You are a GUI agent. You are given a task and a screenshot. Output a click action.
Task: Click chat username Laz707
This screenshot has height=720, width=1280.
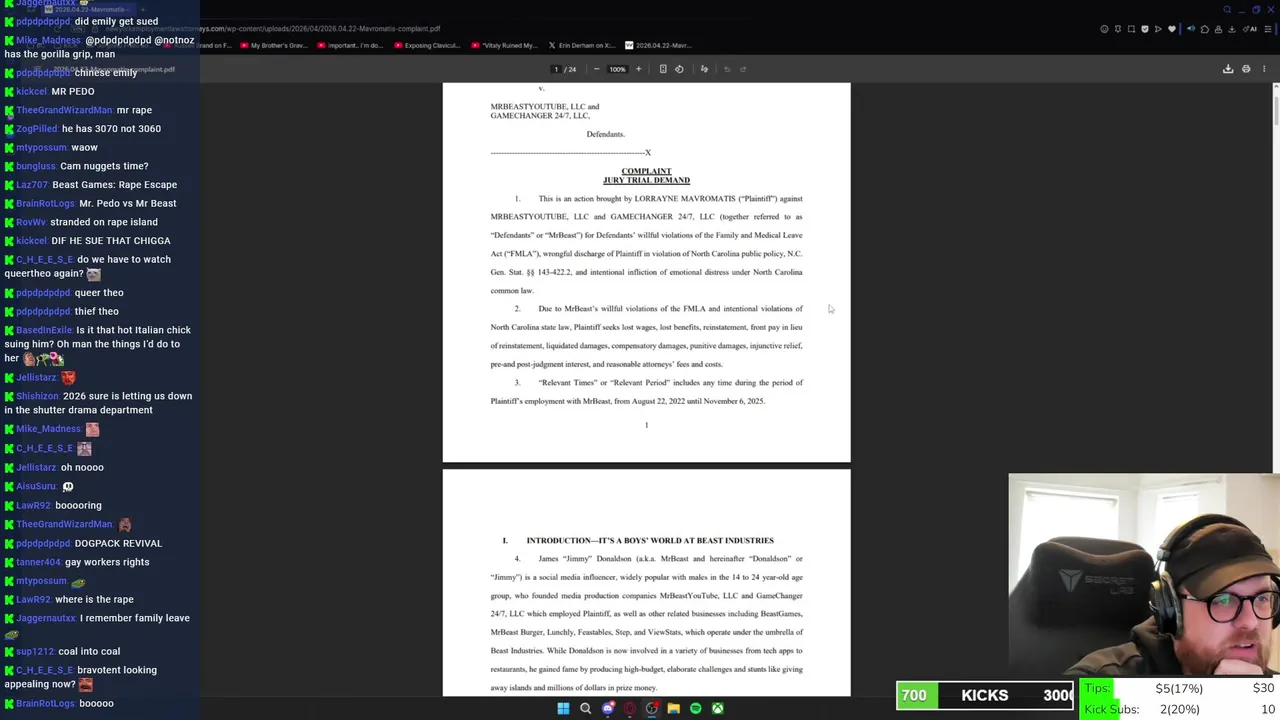pos(32,185)
